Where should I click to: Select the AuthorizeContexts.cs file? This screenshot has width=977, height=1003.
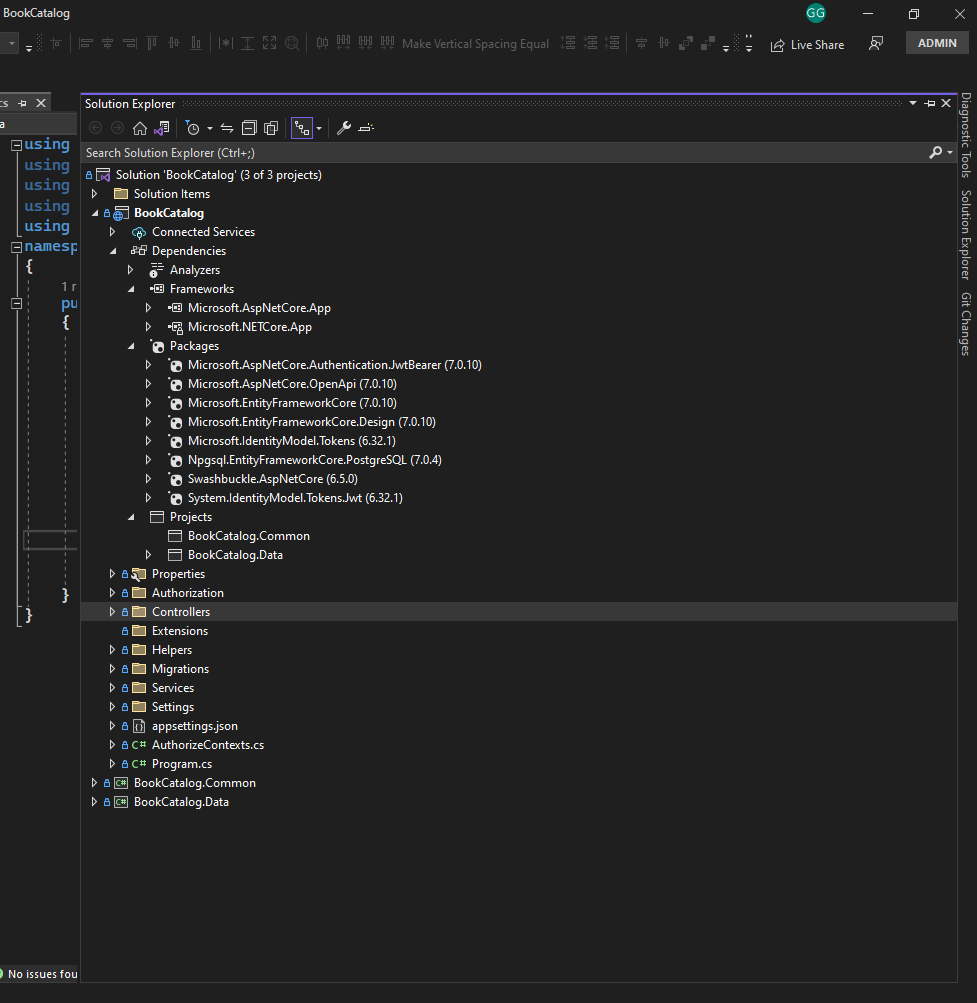tap(208, 745)
